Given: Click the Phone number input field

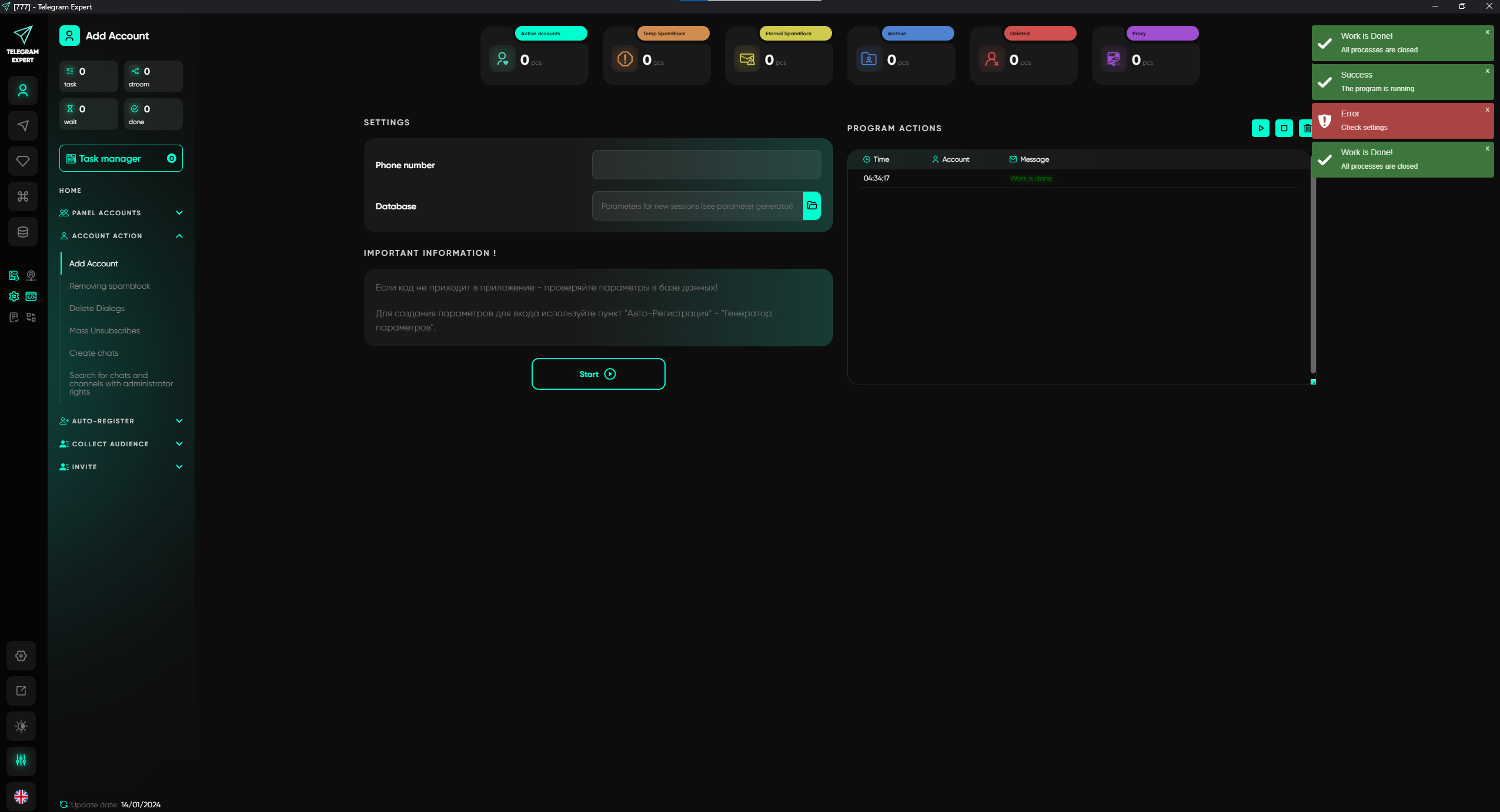Looking at the screenshot, I should (x=706, y=165).
